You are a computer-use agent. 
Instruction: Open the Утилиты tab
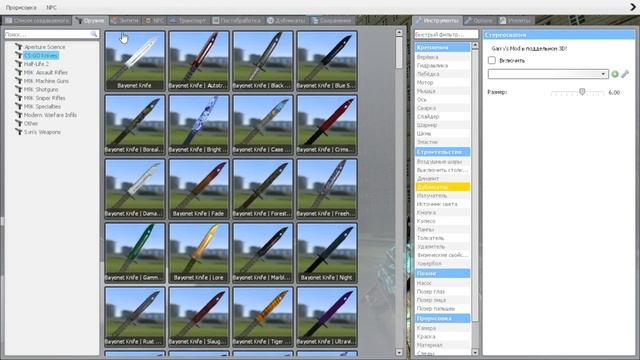(x=515, y=20)
